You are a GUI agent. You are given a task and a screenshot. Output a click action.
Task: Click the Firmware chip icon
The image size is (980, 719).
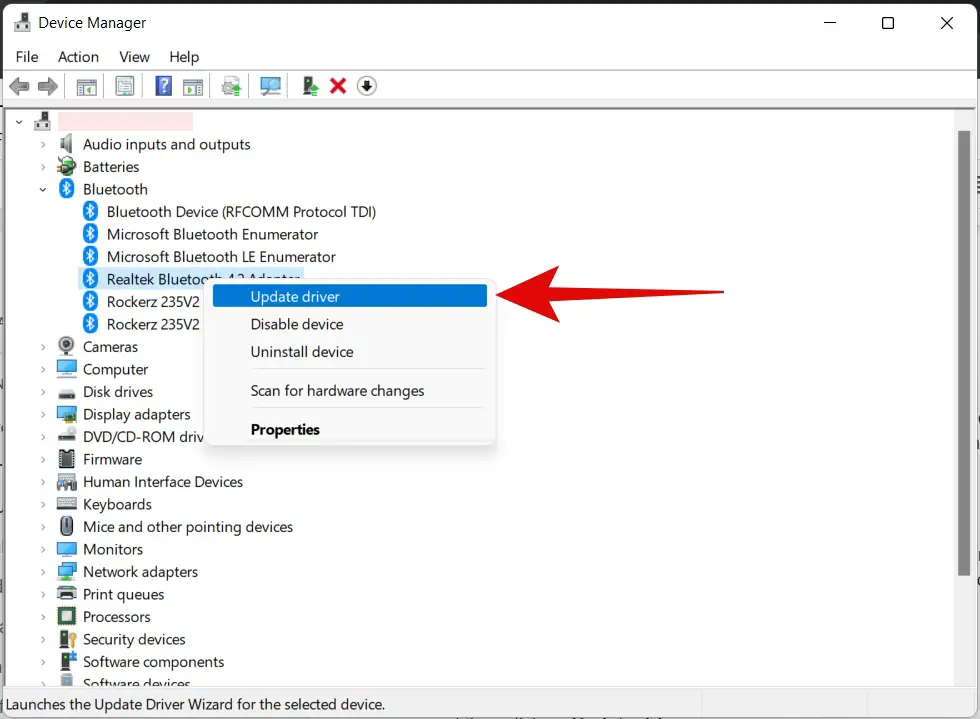[x=66, y=459]
